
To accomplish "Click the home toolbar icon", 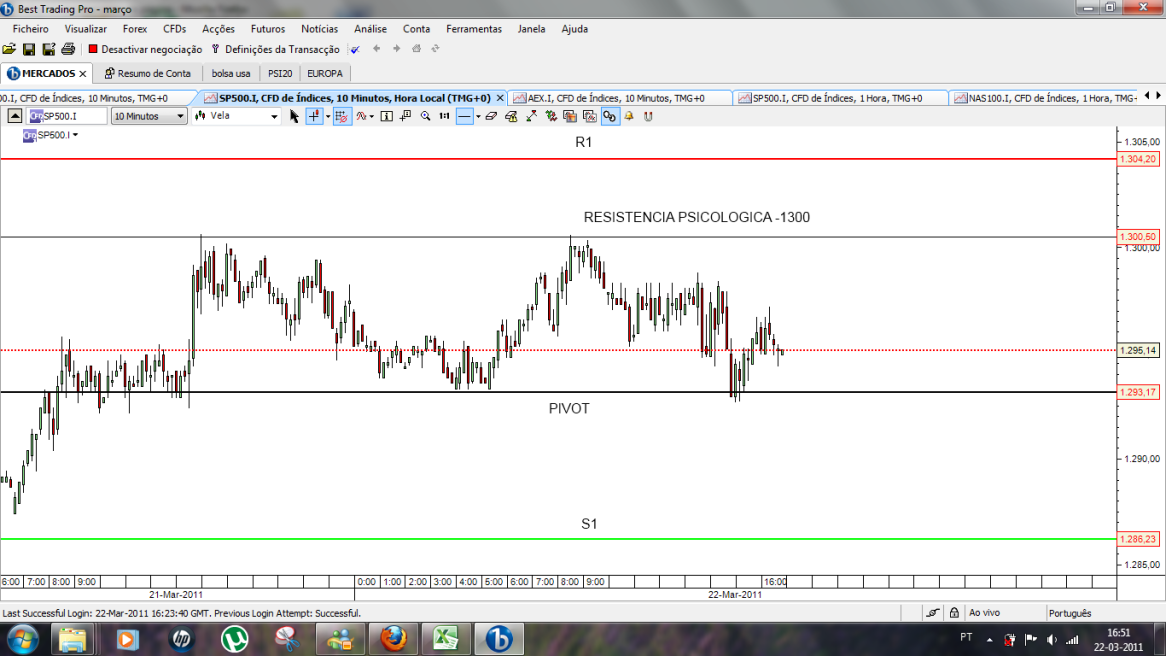I will tap(416, 49).
